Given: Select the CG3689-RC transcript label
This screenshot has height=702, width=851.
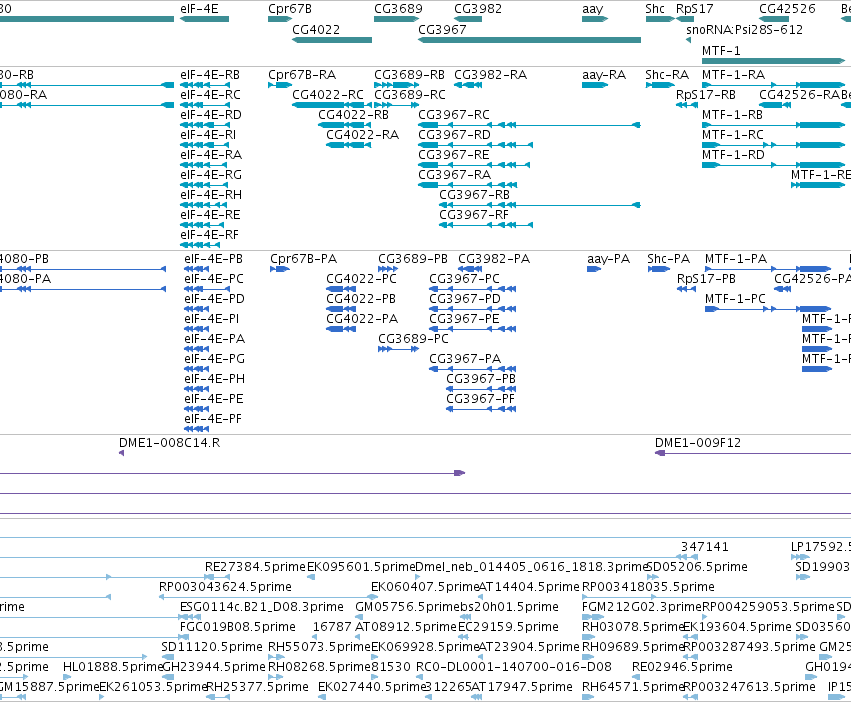Looking at the screenshot, I should [x=410, y=94].
